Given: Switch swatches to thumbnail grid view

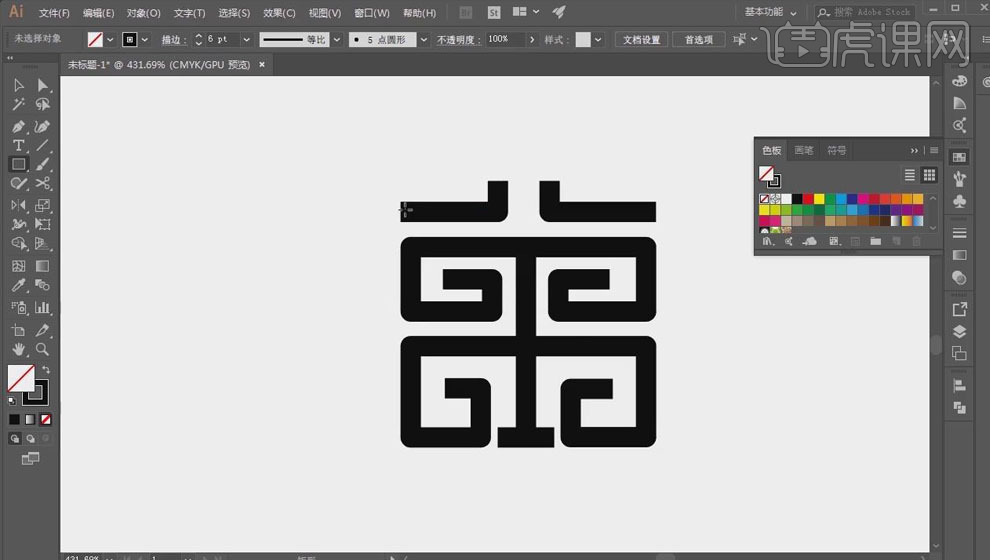Looking at the screenshot, I should click(929, 175).
